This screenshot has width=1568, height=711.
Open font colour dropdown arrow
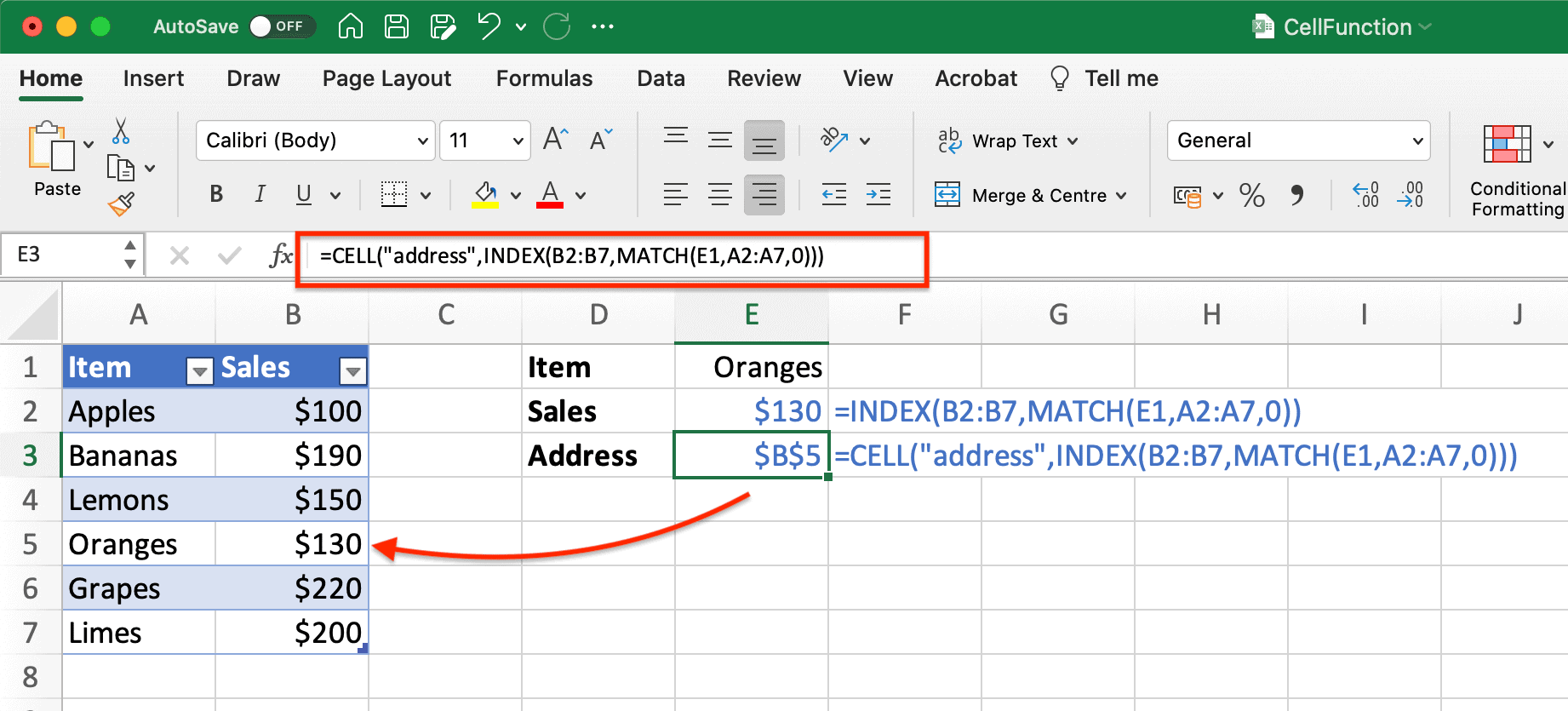(x=581, y=196)
